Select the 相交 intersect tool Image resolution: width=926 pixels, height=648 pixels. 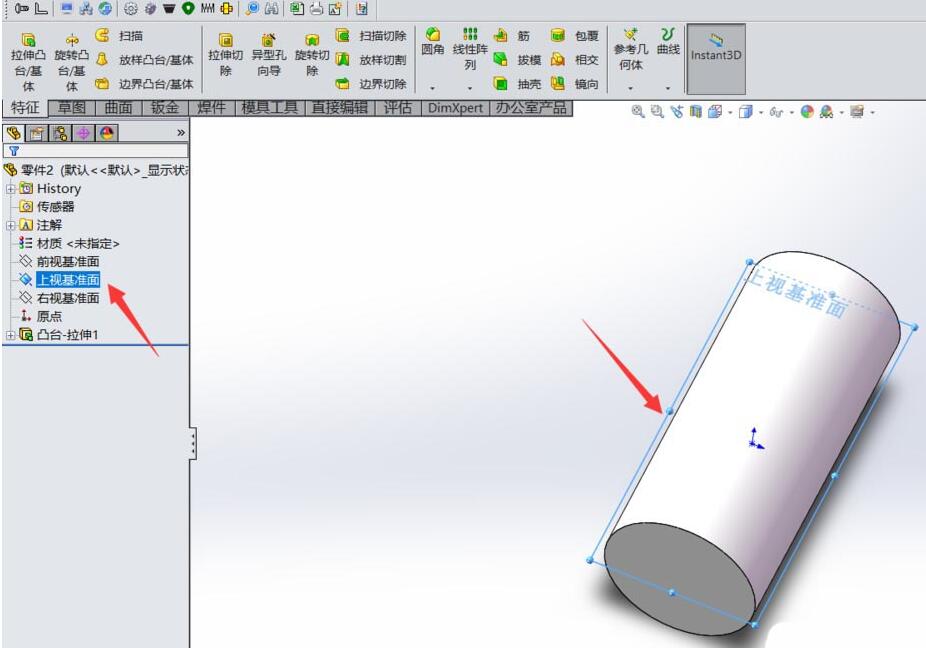[575, 60]
